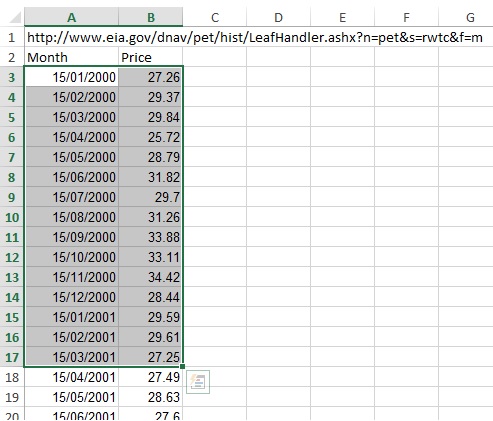The image size is (493, 421).
Task: Select column E header
Action: coord(342,17)
